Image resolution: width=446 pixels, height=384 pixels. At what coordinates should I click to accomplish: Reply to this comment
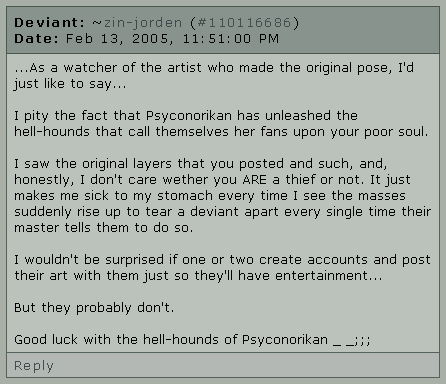(x=34, y=366)
